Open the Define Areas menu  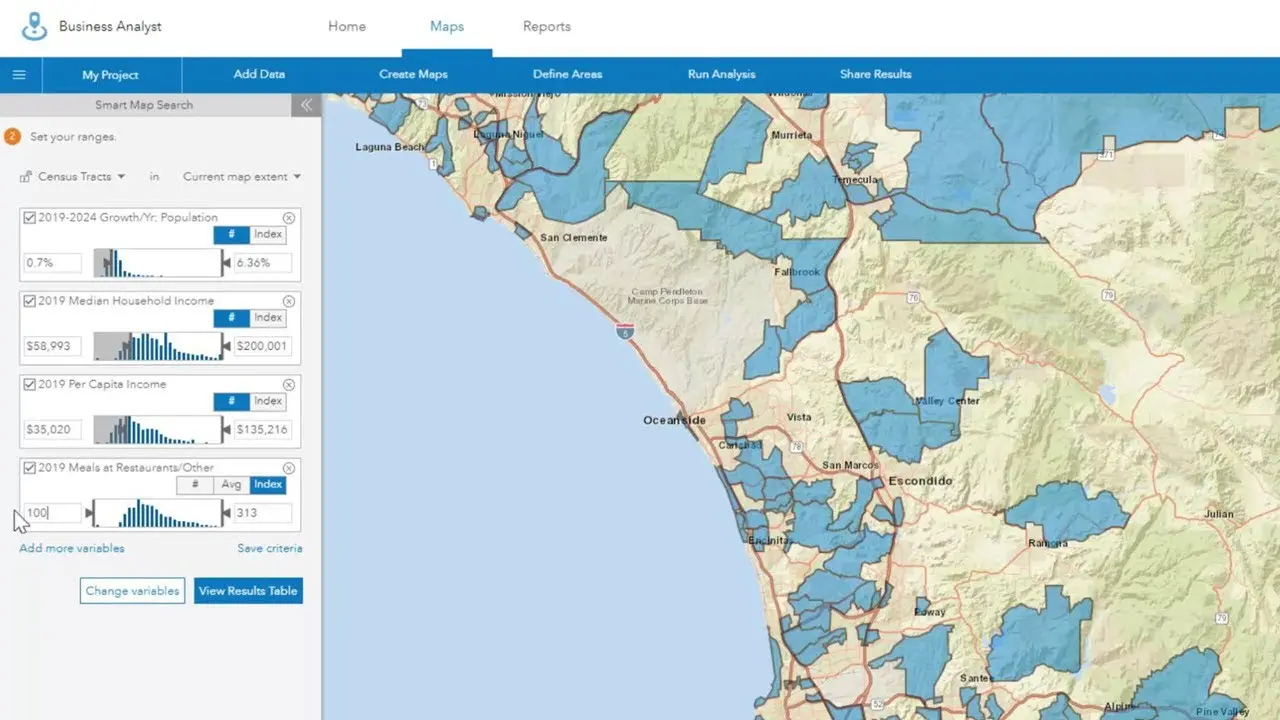[x=567, y=74]
